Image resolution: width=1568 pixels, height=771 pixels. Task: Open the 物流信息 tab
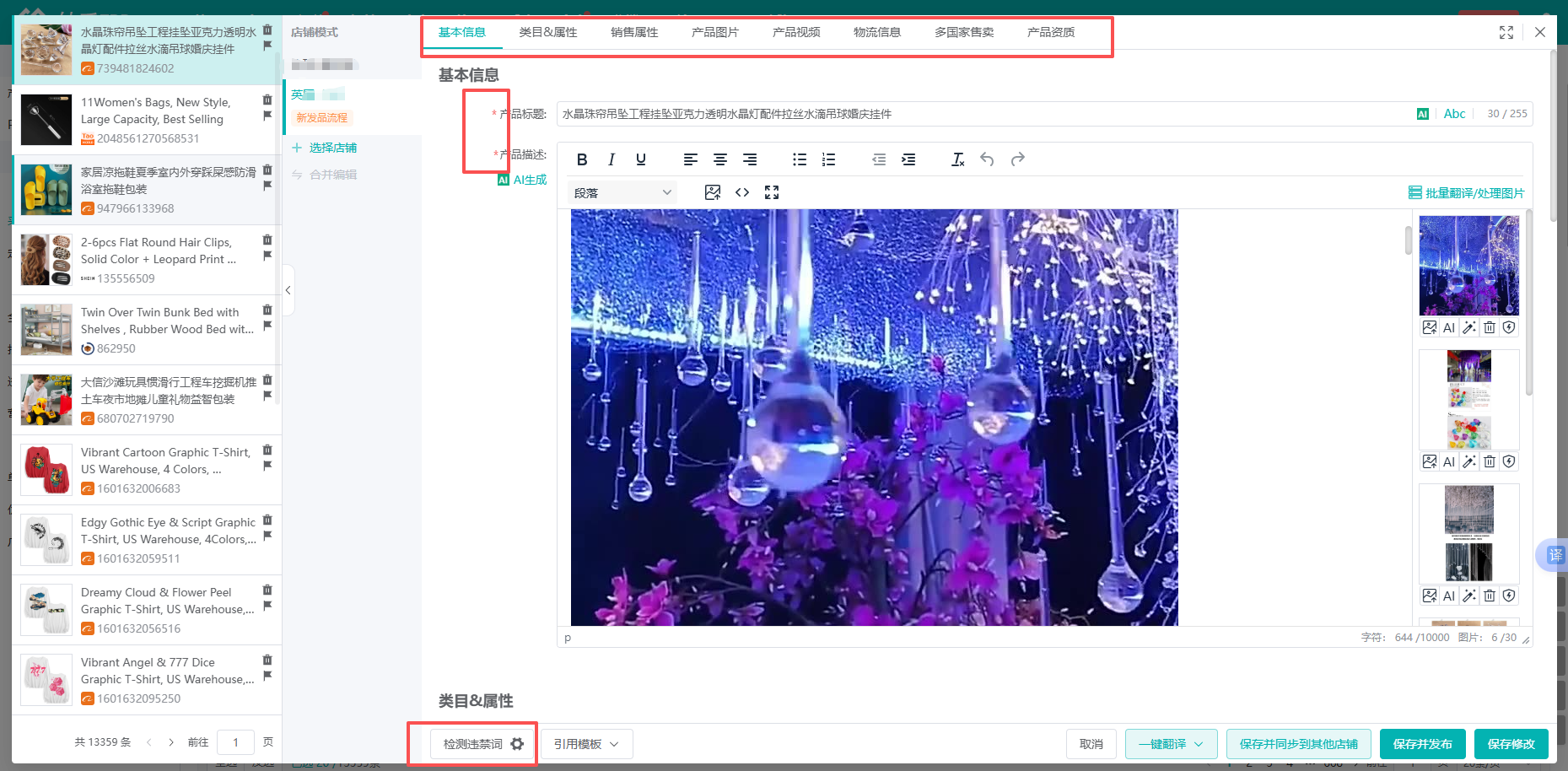876,32
